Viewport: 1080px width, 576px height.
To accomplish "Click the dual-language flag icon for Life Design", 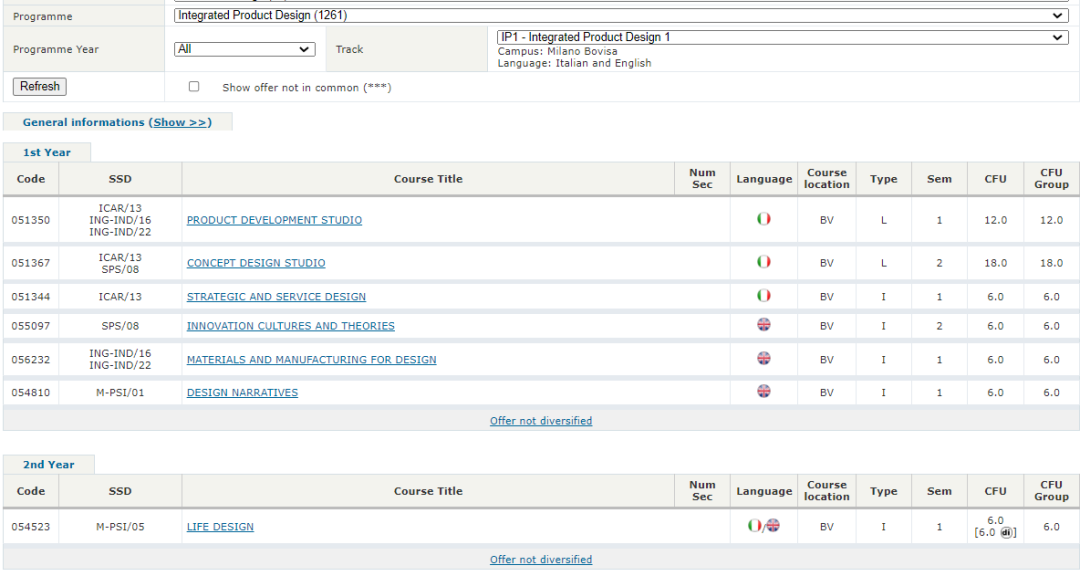I will 763,526.
